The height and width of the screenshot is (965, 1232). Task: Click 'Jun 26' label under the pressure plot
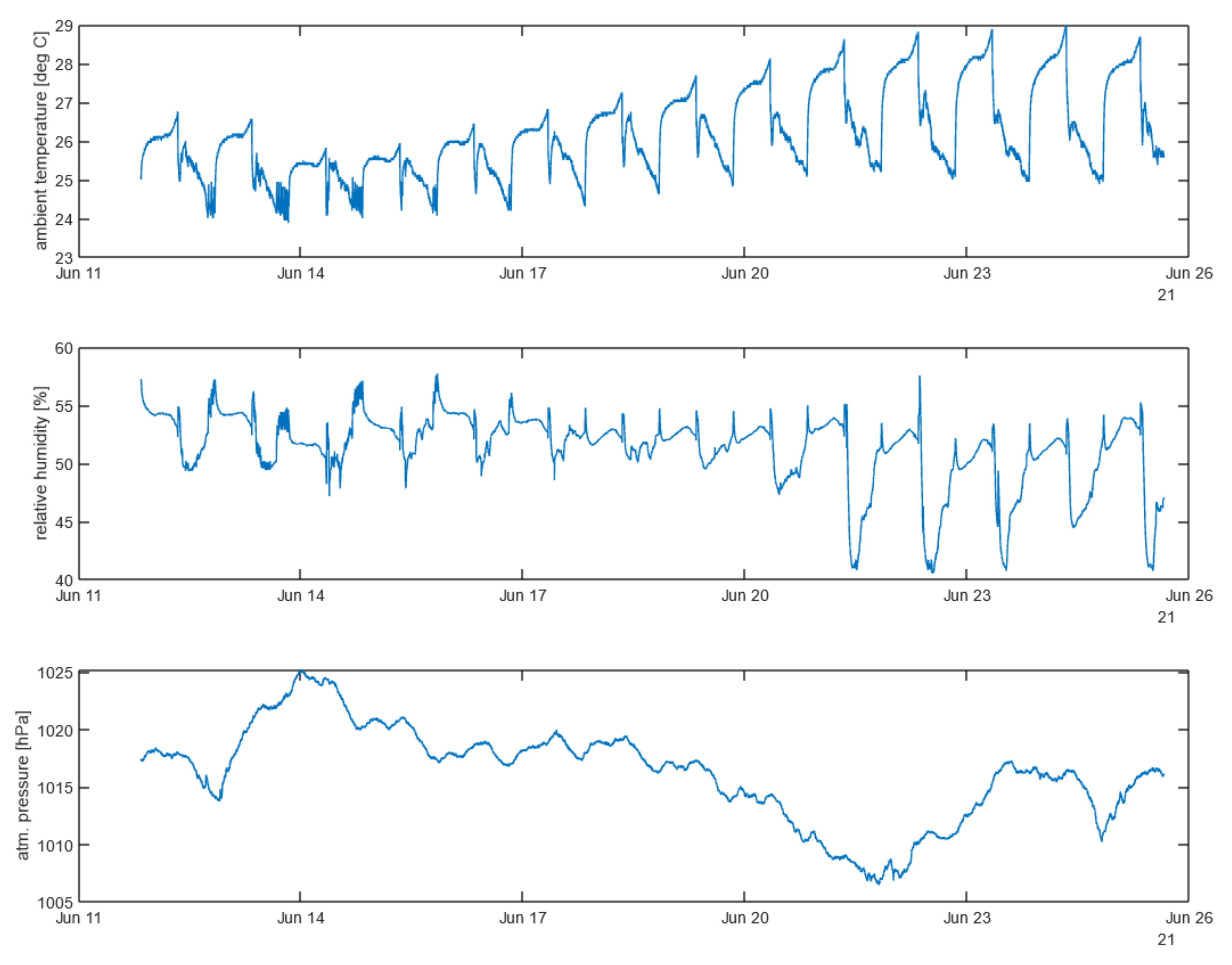1188,918
